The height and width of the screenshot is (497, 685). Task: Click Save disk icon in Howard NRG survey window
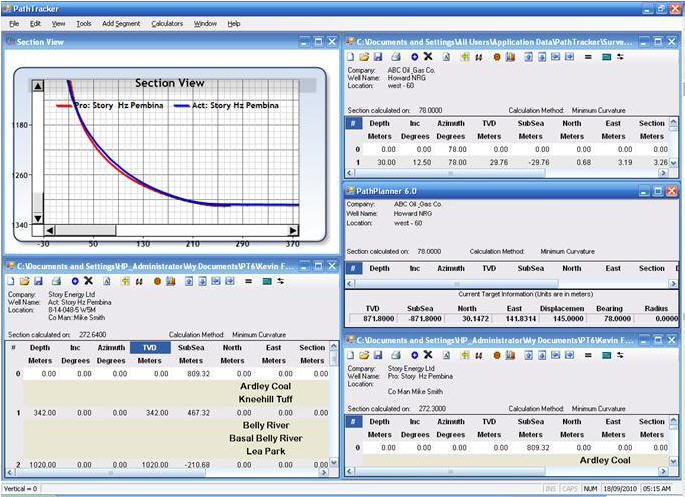[x=378, y=57]
